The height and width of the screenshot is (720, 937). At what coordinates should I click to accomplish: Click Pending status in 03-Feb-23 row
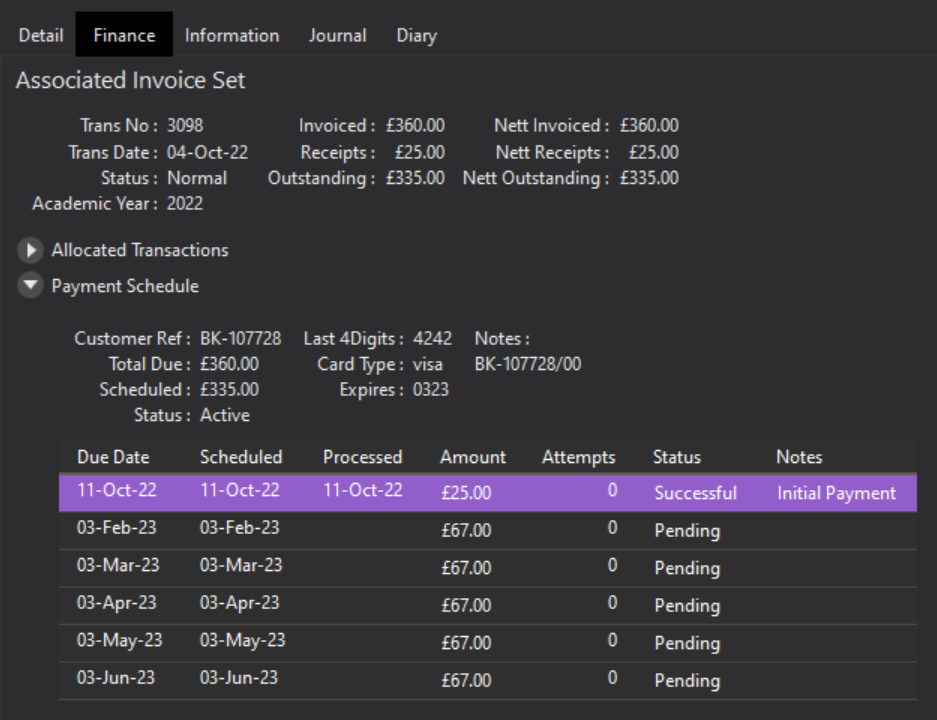[x=687, y=531]
